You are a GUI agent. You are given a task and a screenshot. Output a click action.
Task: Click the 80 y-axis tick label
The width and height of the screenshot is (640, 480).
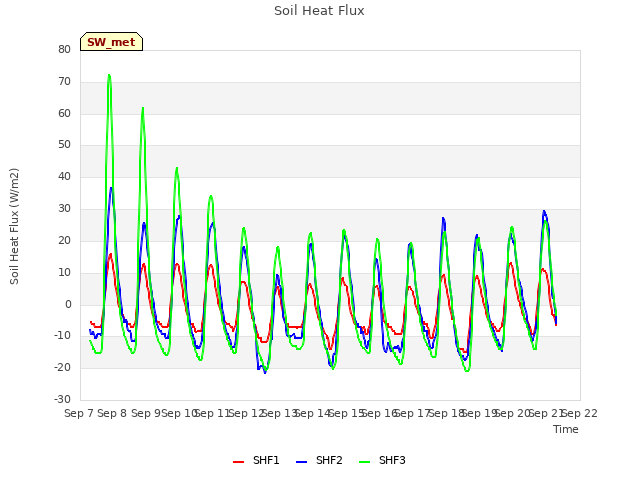point(64,49)
